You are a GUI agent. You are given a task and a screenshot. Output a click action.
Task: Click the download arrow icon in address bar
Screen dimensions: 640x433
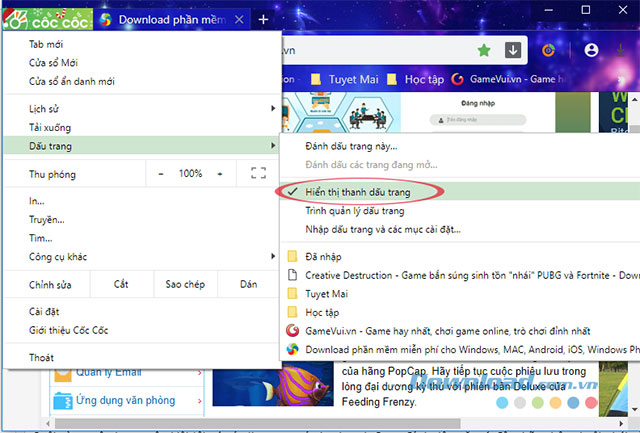click(512, 49)
